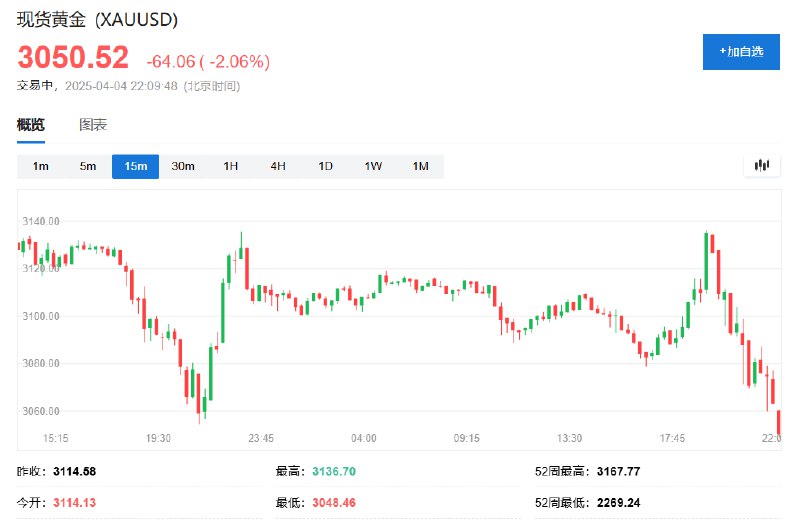Click the 19:30 time axis label

(158, 438)
